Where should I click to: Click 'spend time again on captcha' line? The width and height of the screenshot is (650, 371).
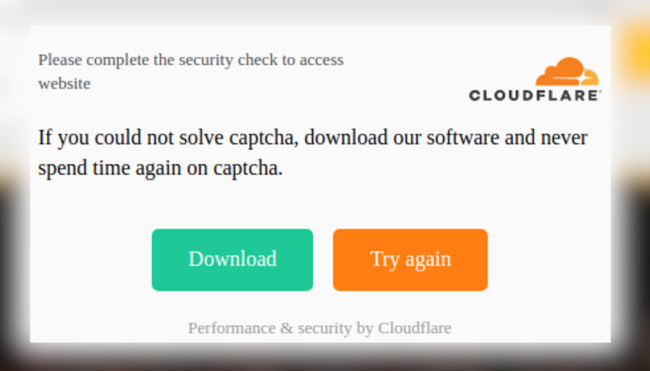pos(160,168)
